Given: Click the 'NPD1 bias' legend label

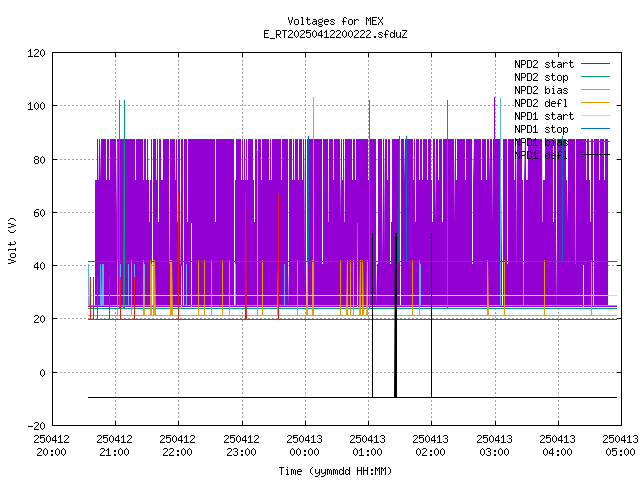Looking at the screenshot, I should (x=541, y=142).
